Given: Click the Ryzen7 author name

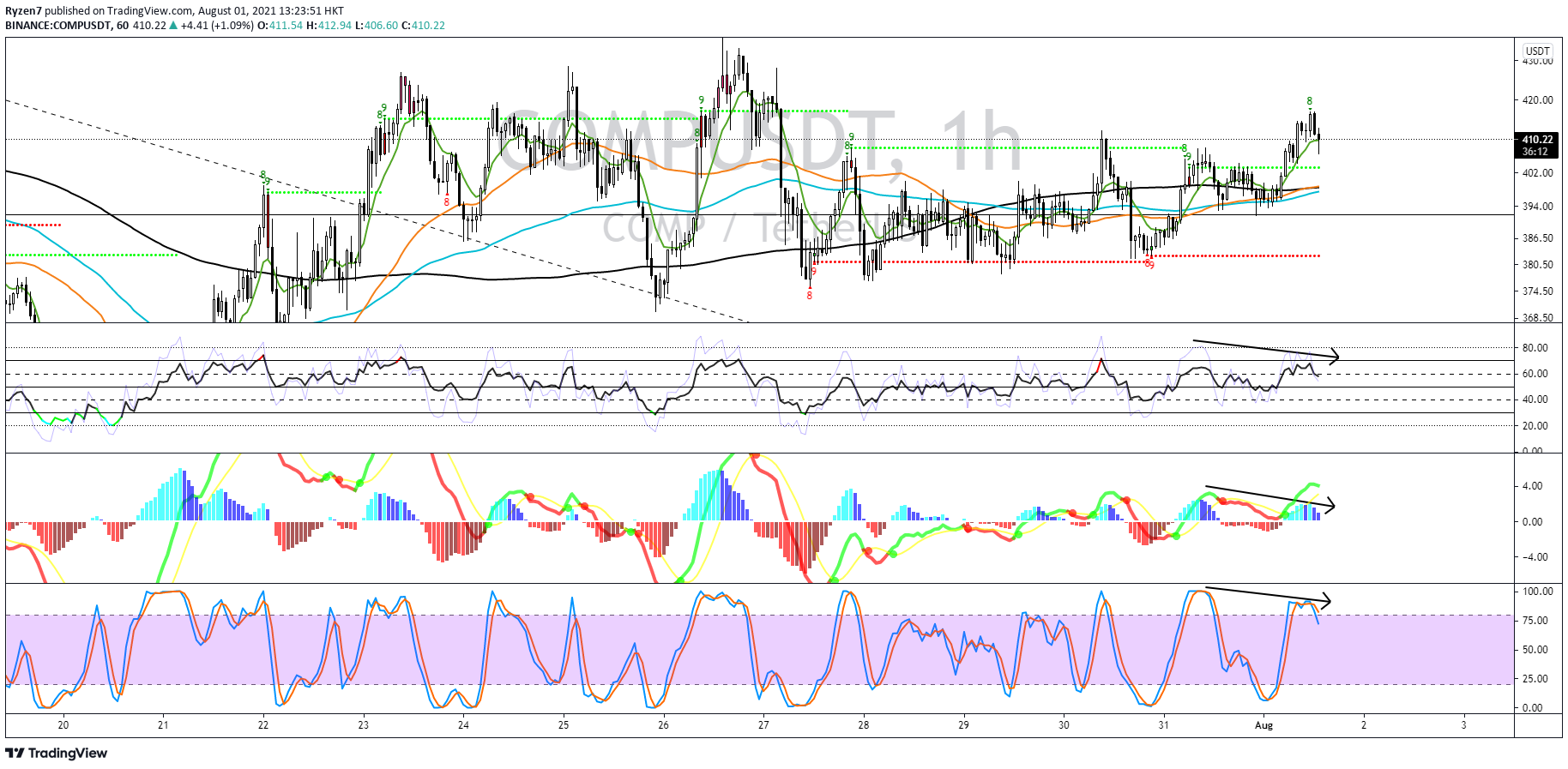Looking at the screenshot, I should point(23,11).
